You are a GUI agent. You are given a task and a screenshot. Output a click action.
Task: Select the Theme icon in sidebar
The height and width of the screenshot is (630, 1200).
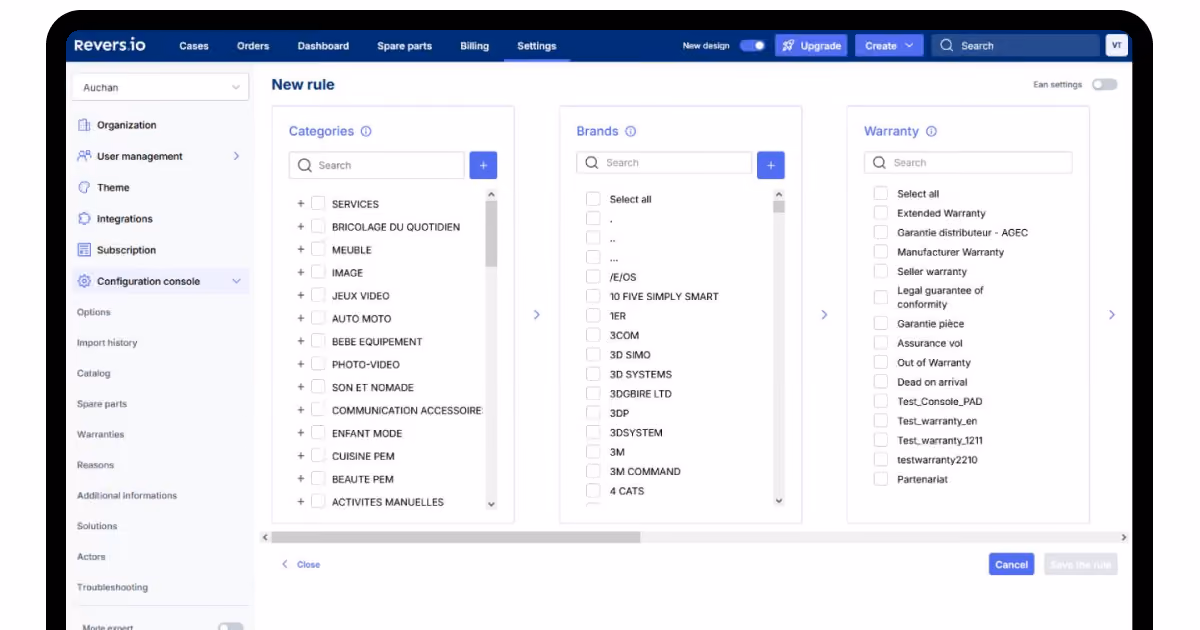point(84,187)
